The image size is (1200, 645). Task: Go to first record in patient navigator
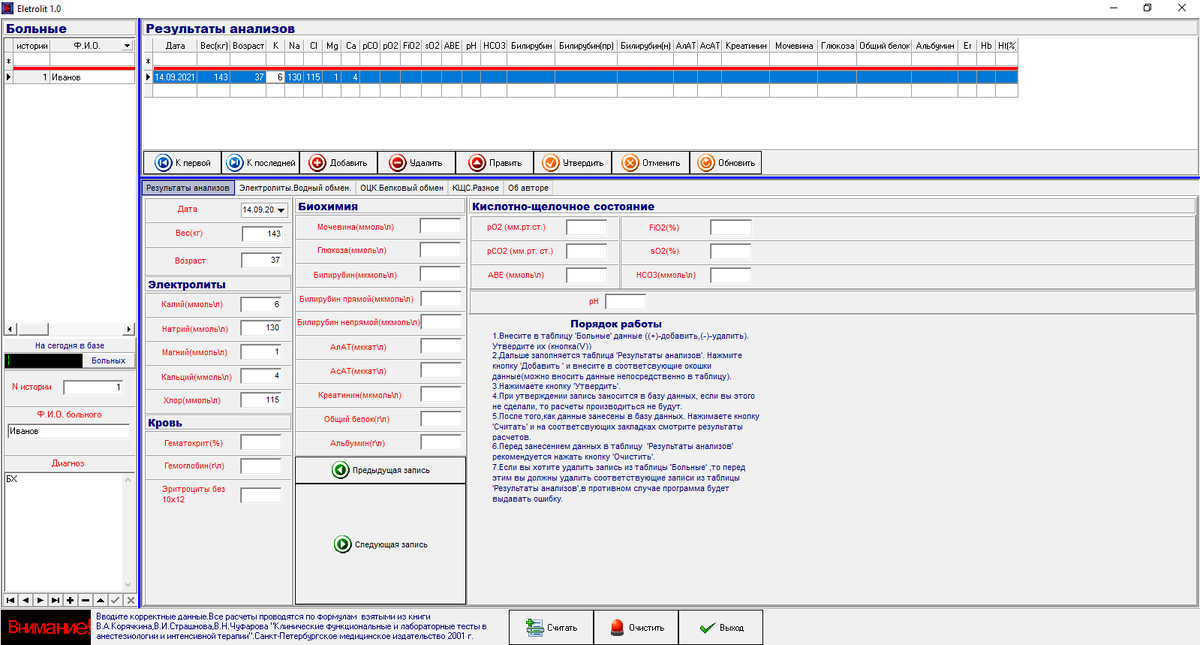click(x=10, y=599)
